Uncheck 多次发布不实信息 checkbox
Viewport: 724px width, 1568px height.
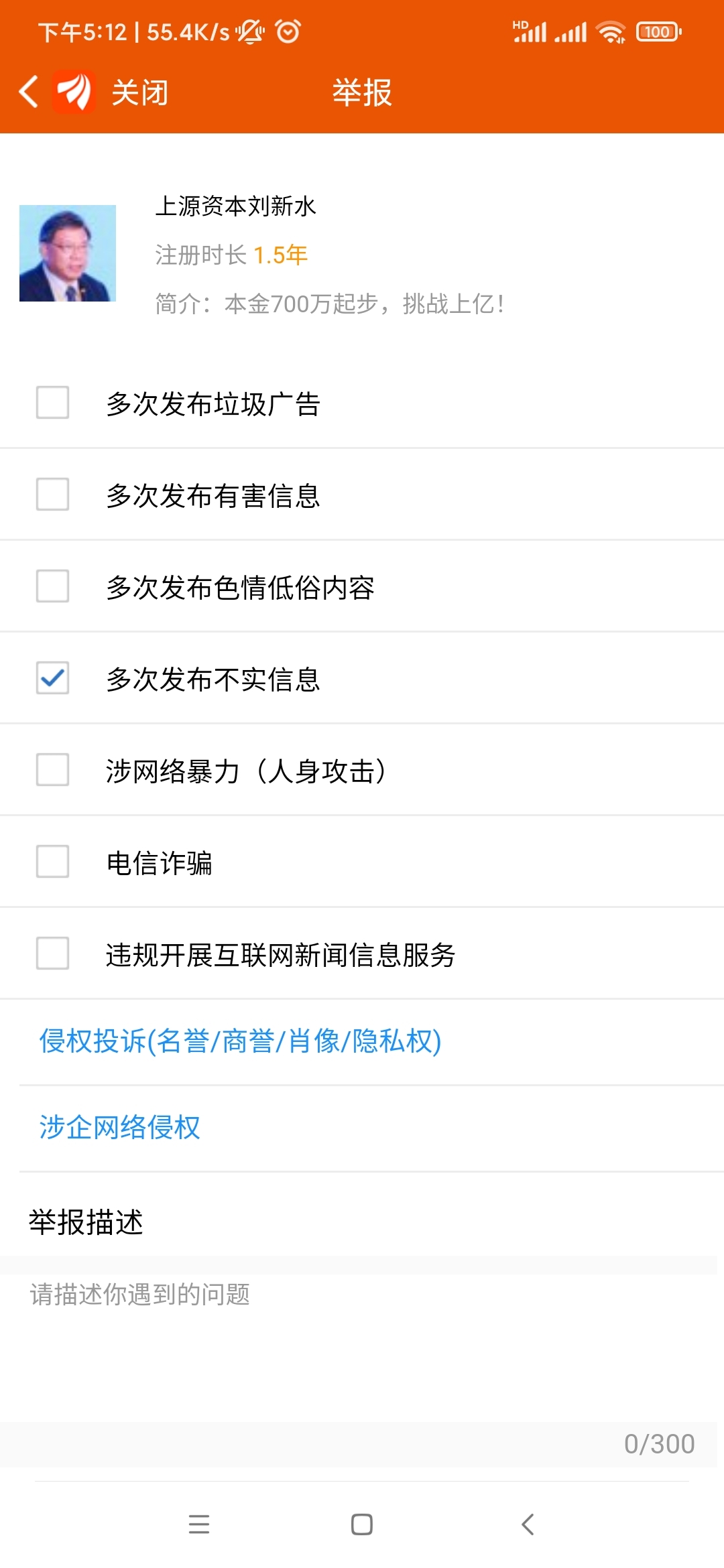click(52, 677)
